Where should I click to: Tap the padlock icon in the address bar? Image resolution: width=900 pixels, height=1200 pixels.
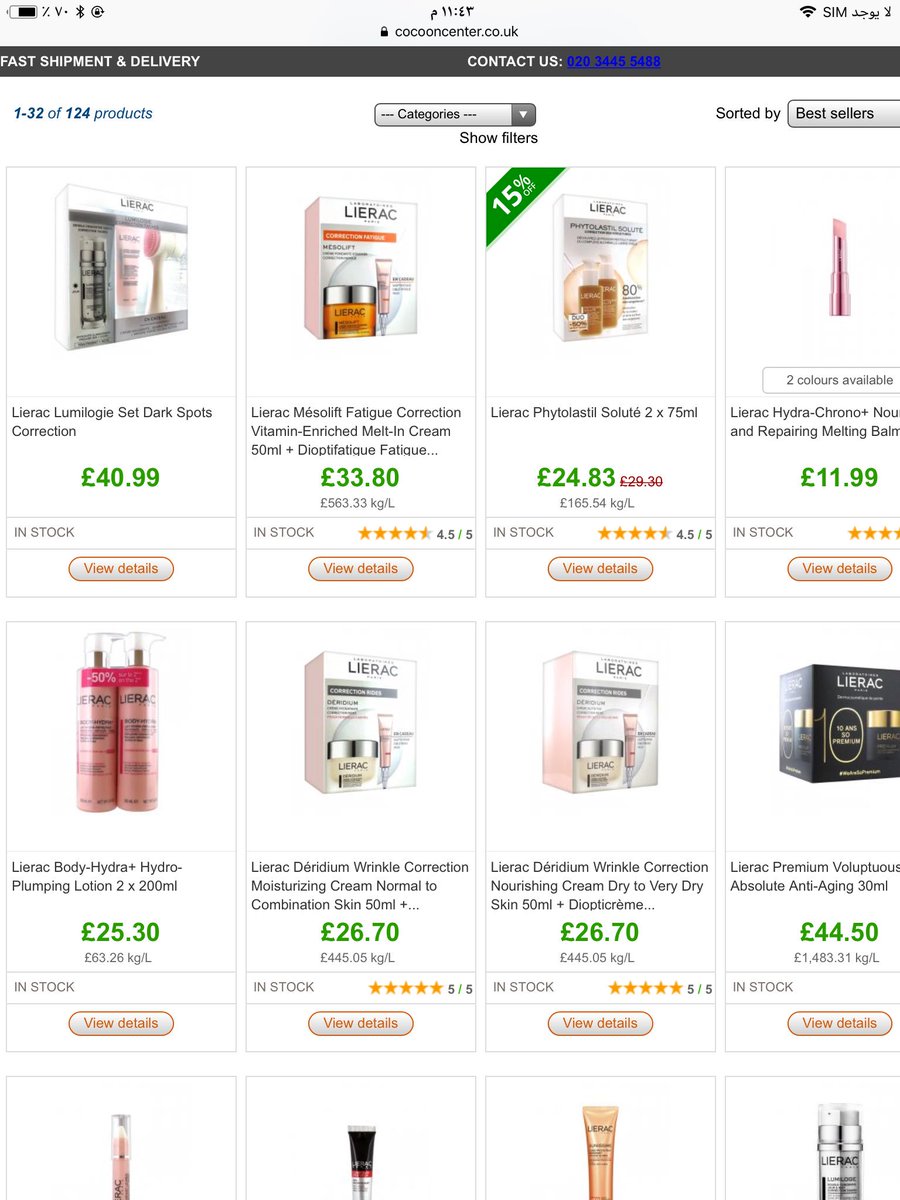pyautogui.click(x=384, y=32)
